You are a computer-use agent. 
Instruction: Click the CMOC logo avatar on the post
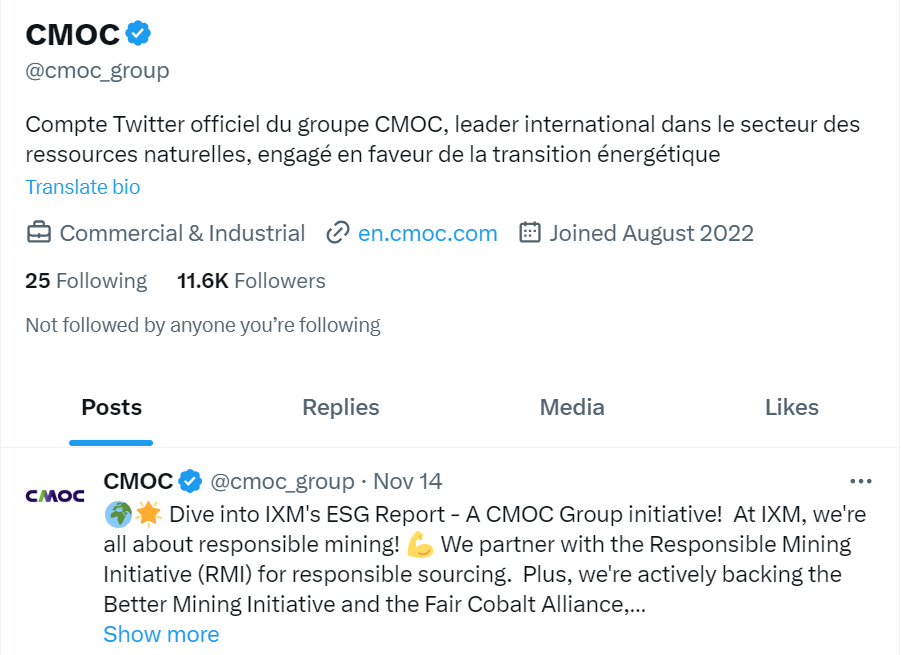54,496
